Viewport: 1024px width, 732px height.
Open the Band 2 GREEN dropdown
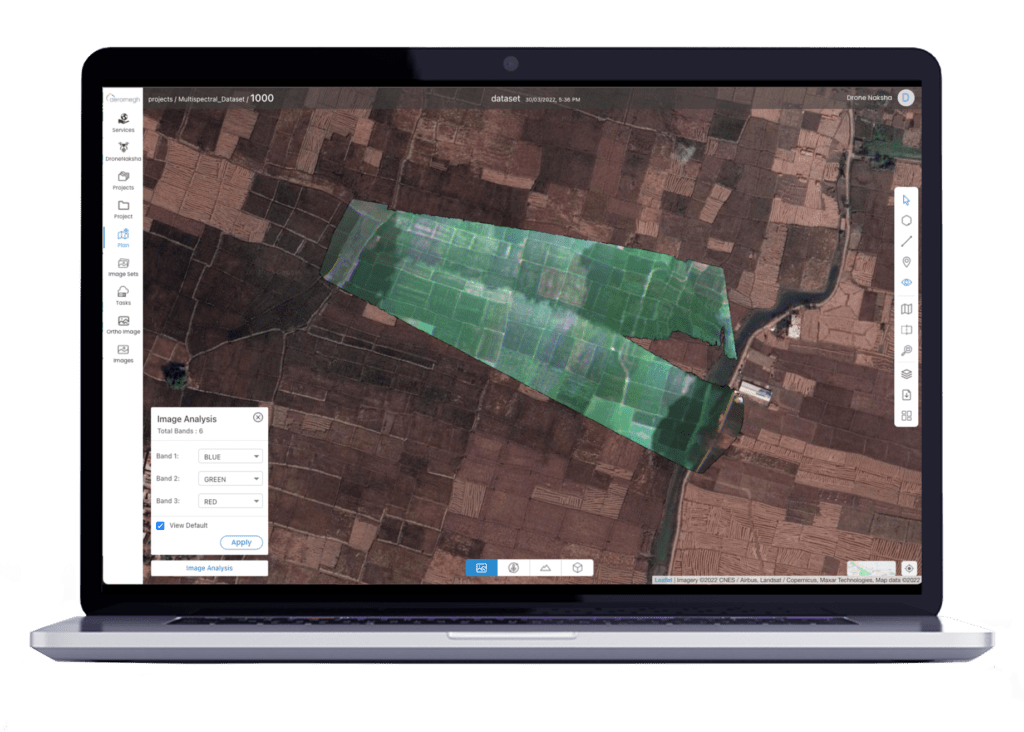pos(231,478)
